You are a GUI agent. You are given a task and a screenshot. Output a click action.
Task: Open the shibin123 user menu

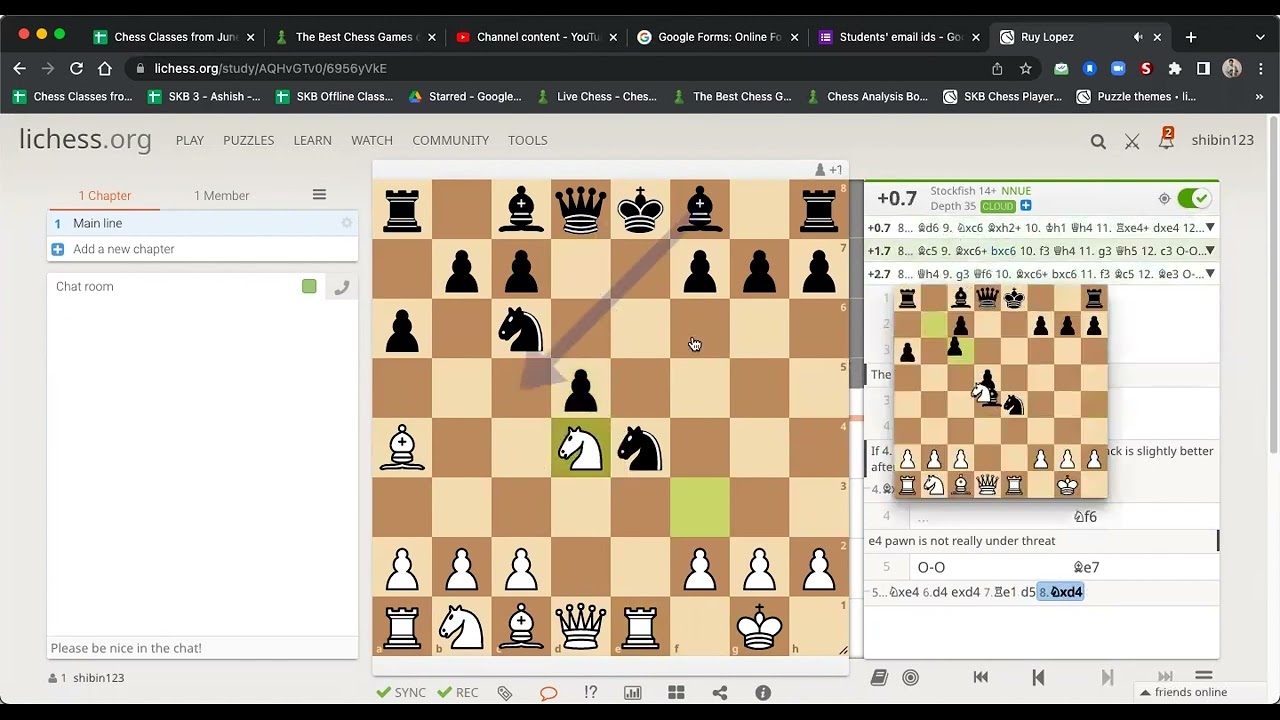pyautogui.click(x=1222, y=140)
